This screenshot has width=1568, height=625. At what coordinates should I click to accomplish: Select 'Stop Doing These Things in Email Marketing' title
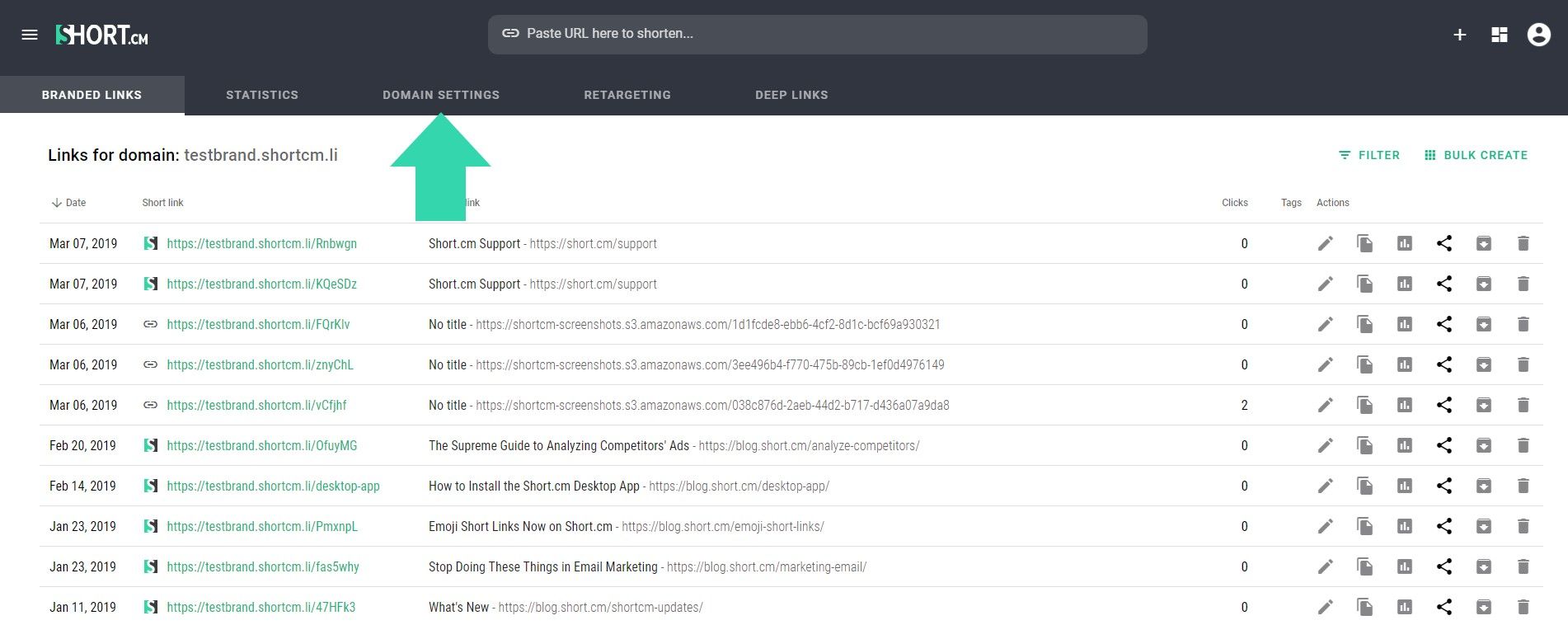tap(543, 566)
